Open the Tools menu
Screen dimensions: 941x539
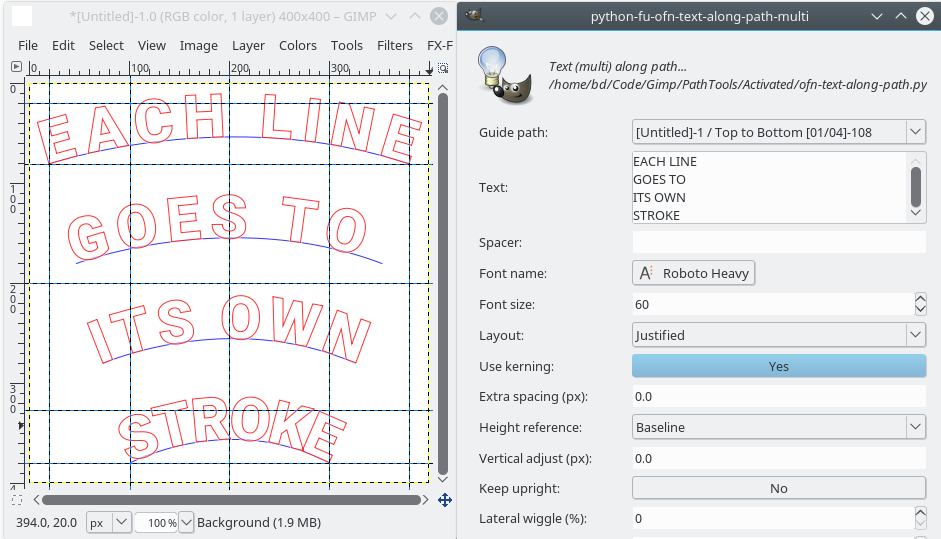pyautogui.click(x=347, y=46)
